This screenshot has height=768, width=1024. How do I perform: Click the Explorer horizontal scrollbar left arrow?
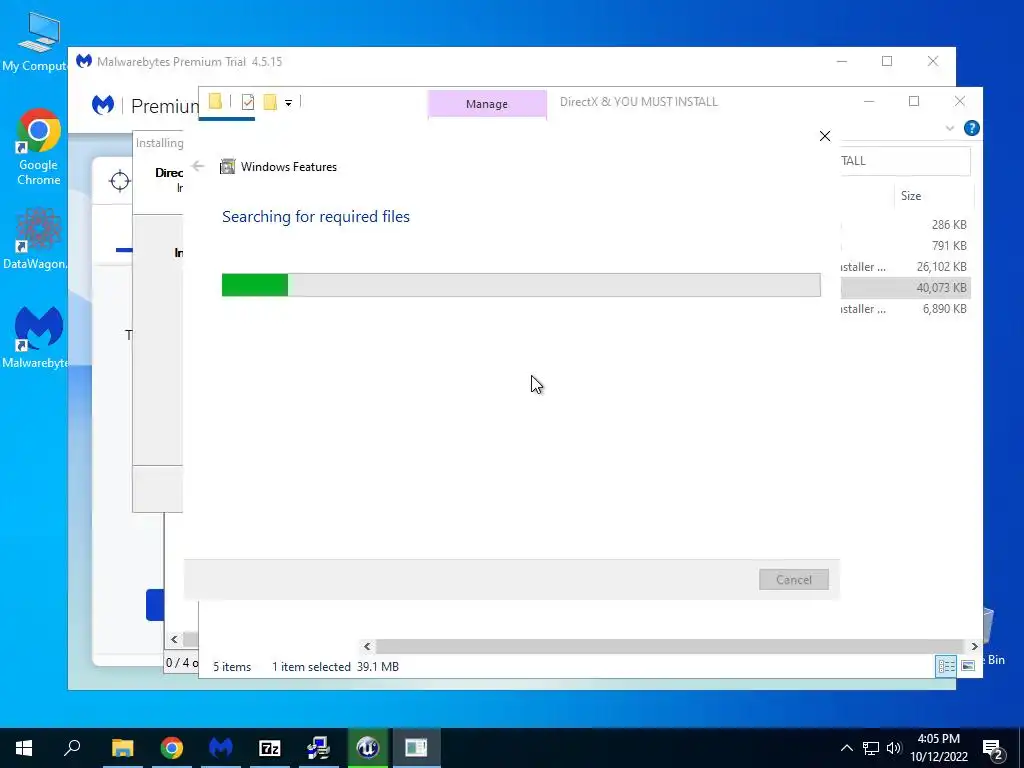click(367, 647)
